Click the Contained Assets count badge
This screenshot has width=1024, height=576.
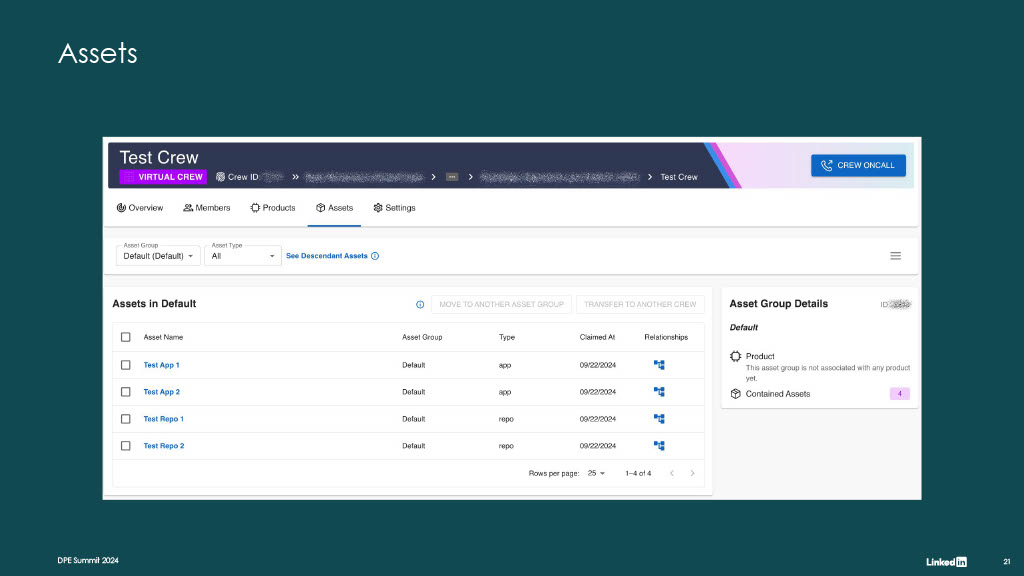coord(899,394)
